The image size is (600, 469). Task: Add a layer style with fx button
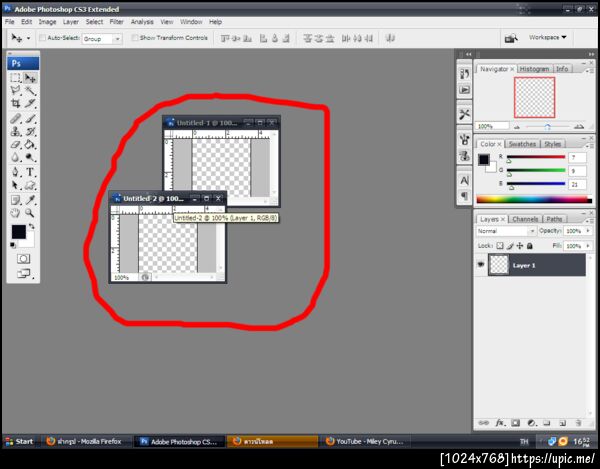click(500, 423)
